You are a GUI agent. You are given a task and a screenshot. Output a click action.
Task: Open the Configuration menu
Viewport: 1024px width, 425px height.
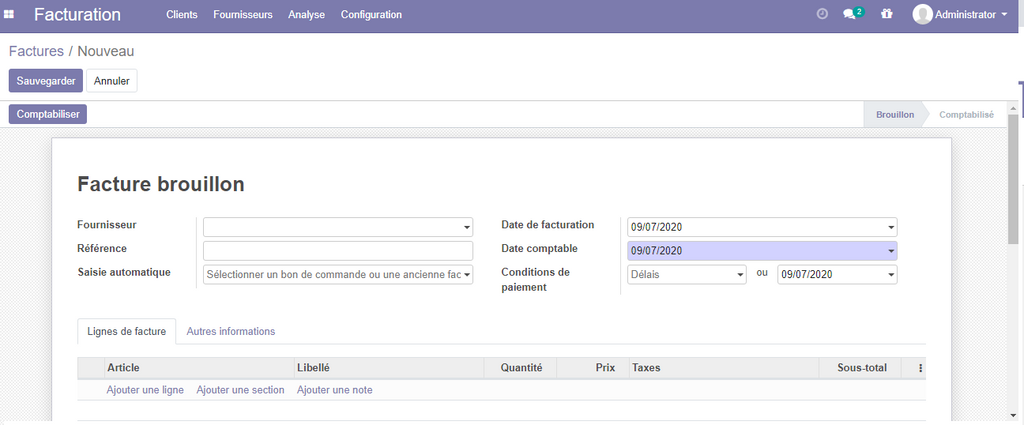[x=371, y=15]
